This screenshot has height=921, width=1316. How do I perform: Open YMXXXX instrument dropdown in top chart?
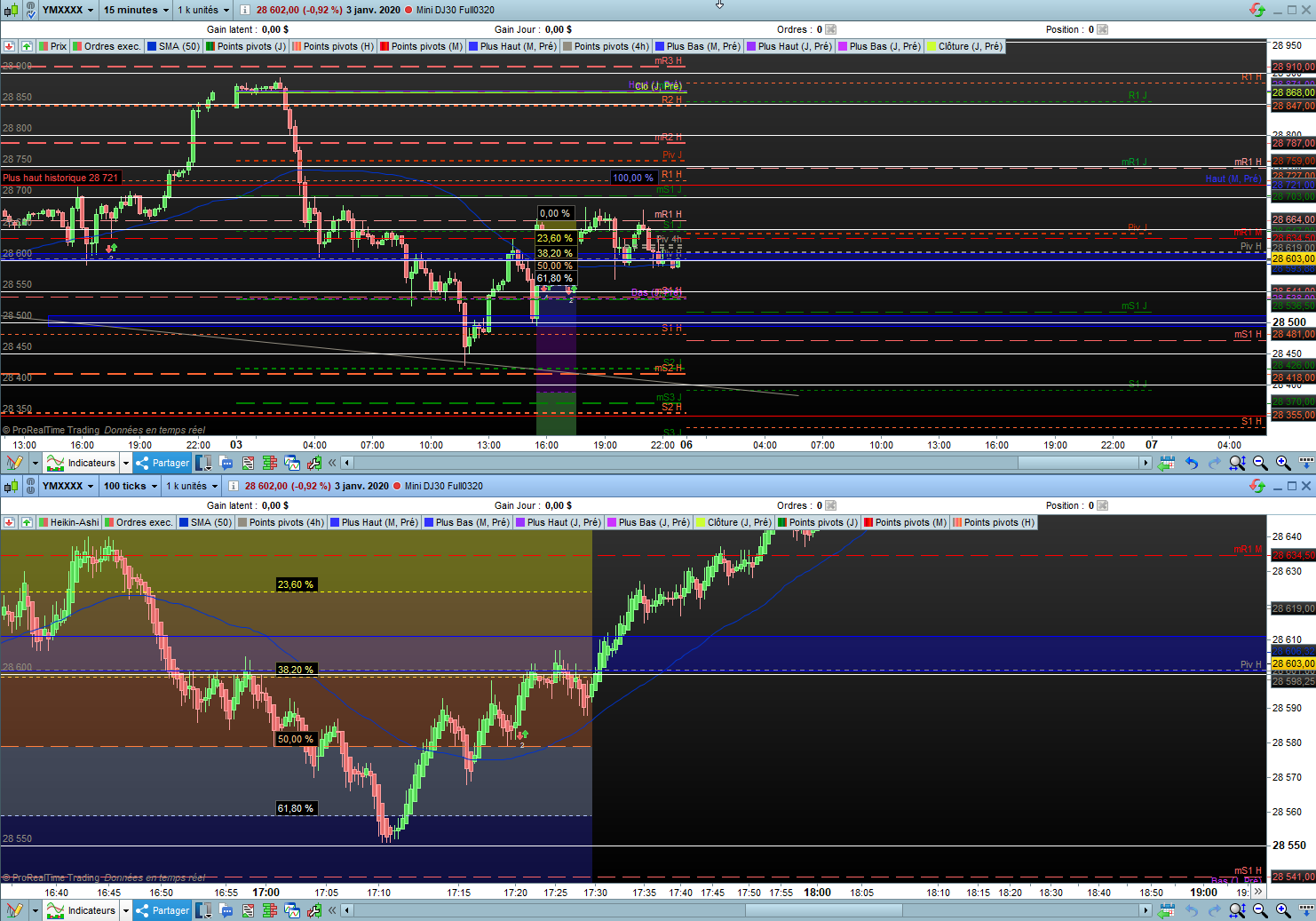tap(67, 10)
